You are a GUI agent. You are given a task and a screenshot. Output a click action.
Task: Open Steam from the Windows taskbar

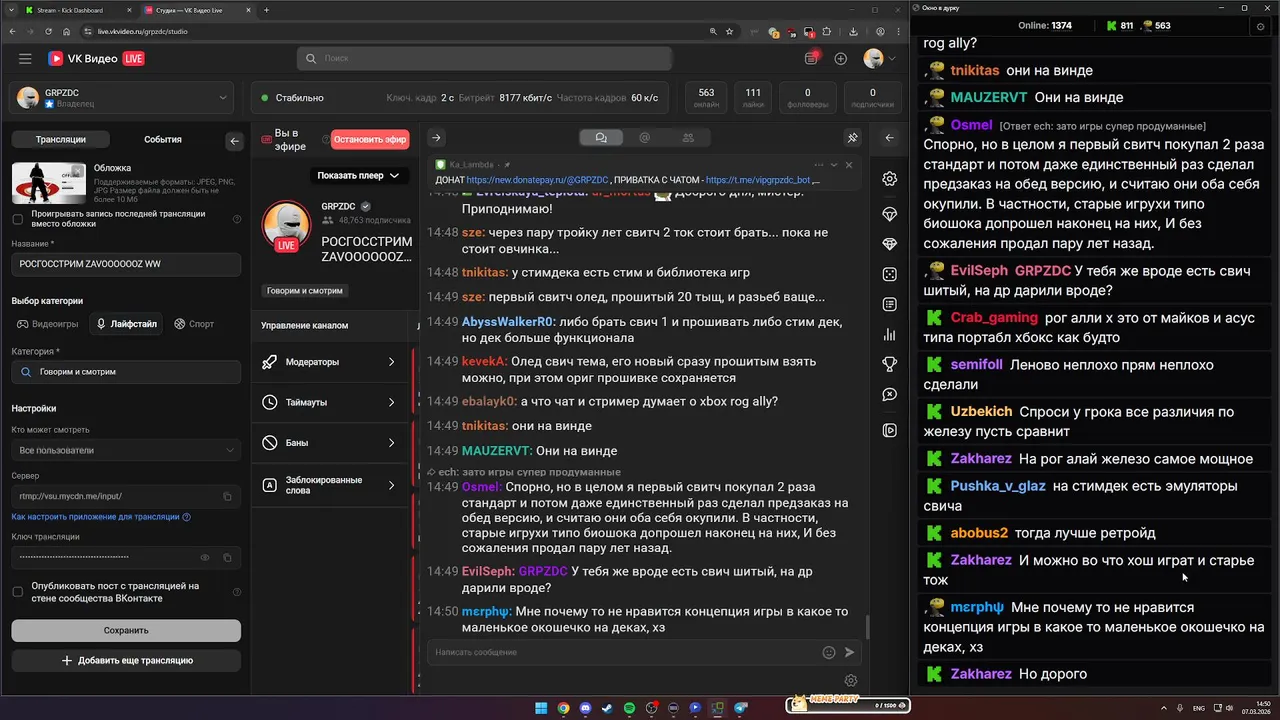[x=607, y=708]
